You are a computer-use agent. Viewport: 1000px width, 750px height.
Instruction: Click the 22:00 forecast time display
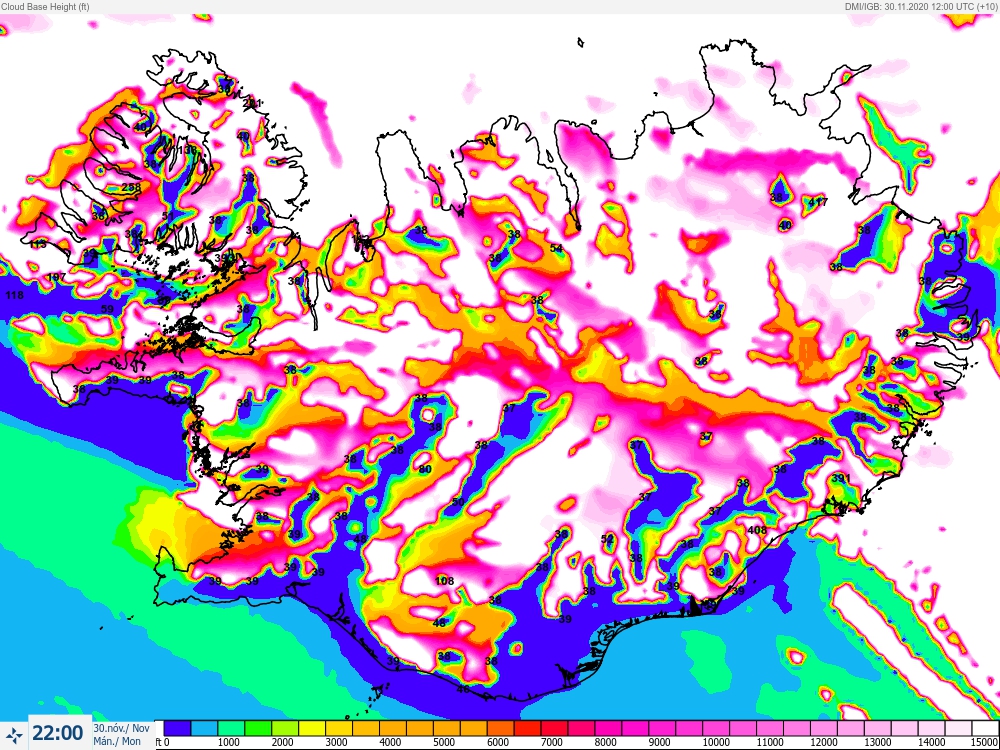coord(58,733)
